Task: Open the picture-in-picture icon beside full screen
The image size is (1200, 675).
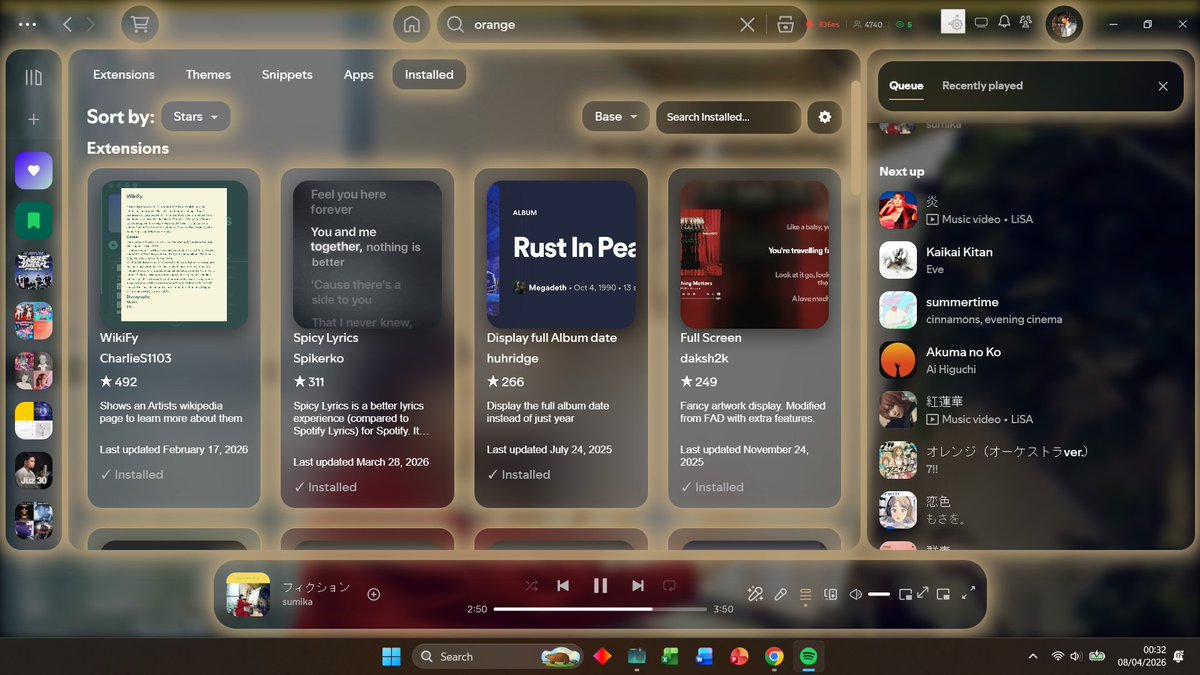Action: click(x=943, y=594)
